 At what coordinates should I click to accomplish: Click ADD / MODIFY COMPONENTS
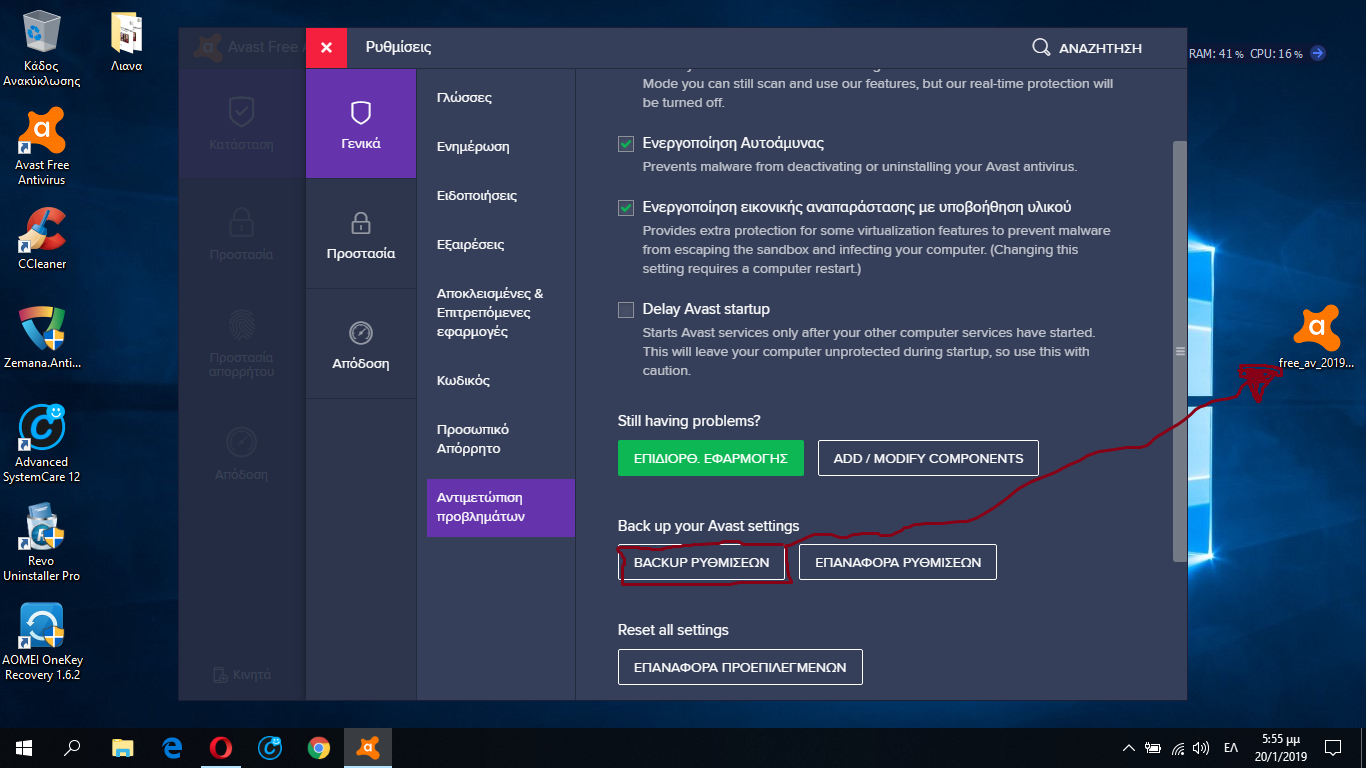pyautogui.click(x=928, y=459)
